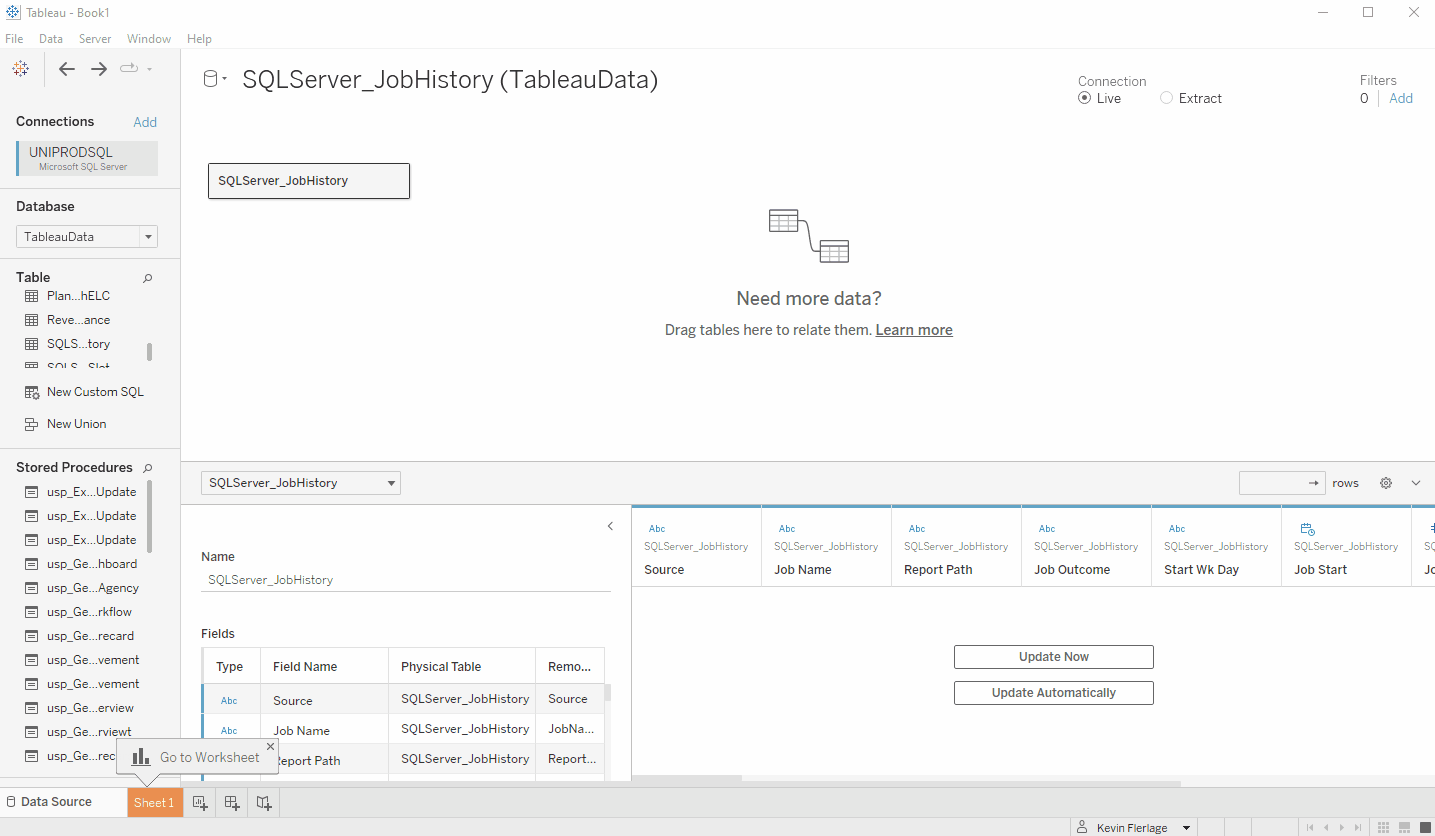Open the Server menu

pos(95,39)
